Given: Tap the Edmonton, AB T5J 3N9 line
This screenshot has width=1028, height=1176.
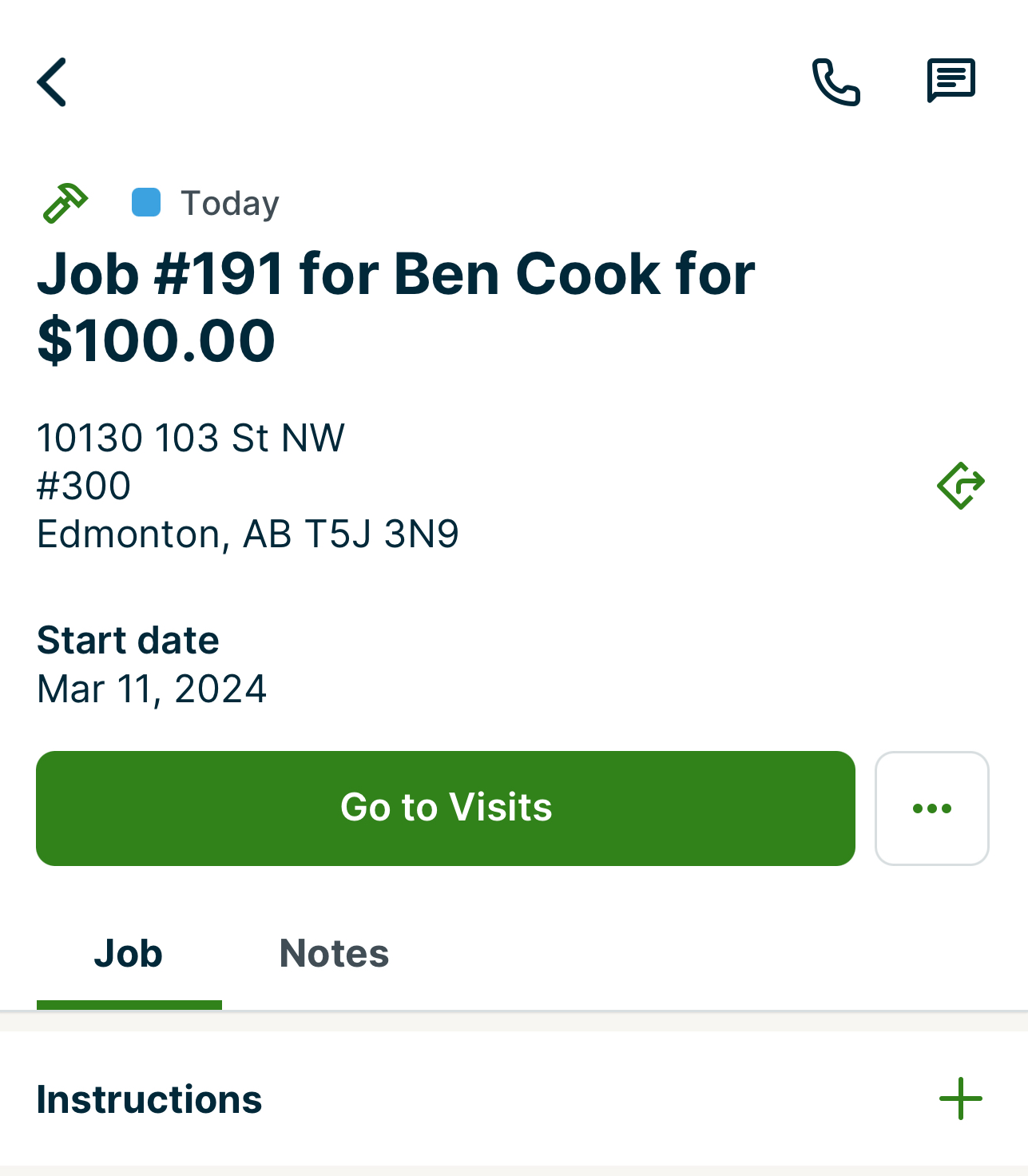Looking at the screenshot, I should point(248,534).
